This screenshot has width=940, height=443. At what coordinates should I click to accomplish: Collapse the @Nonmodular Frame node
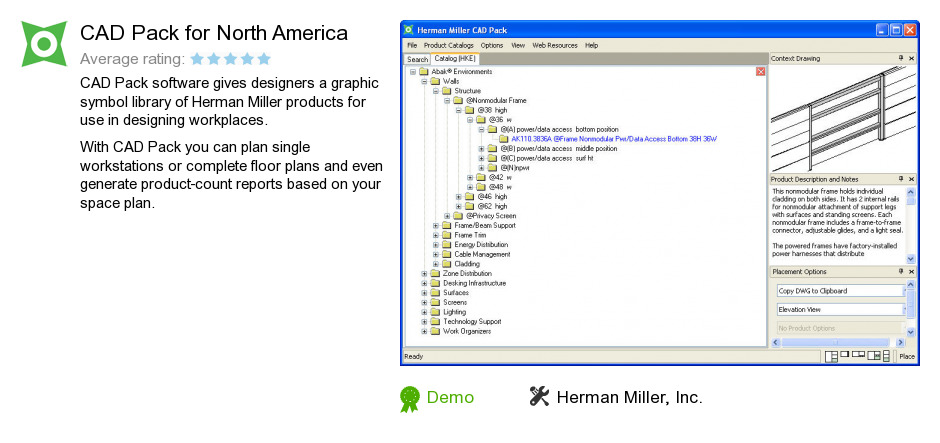click(447, 101)
